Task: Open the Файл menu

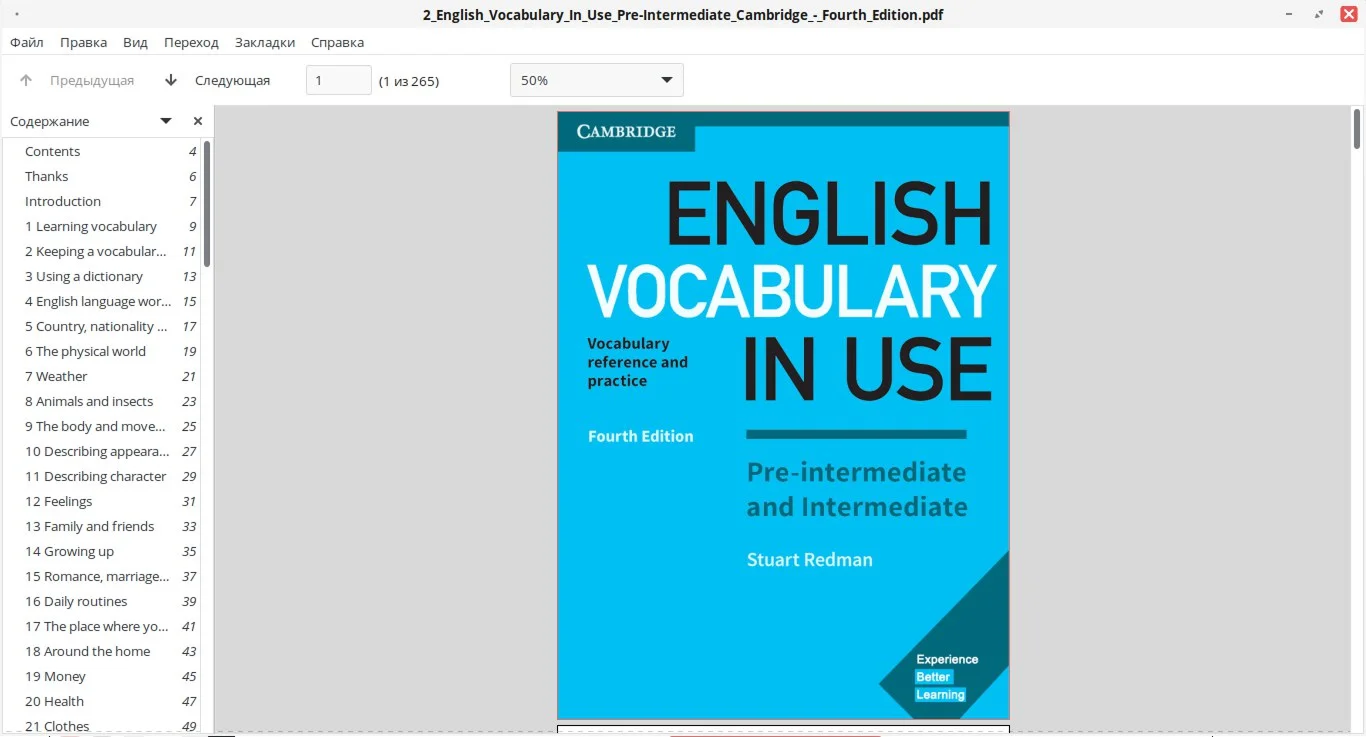Action: [27, 42]
